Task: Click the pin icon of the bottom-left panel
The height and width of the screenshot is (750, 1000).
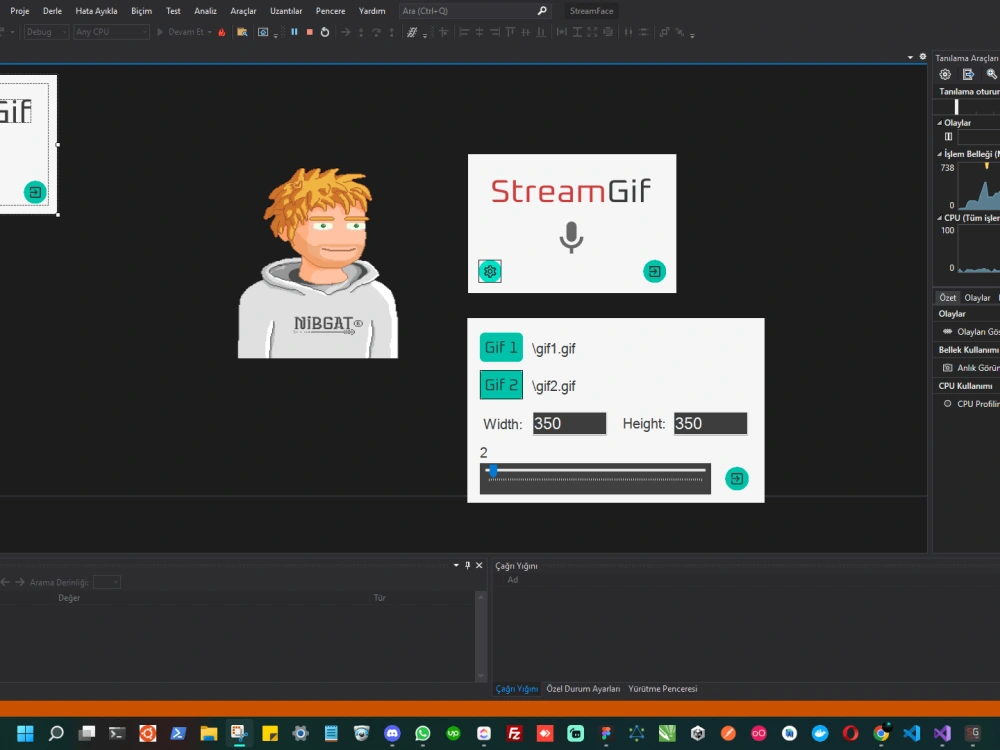Action: pyautogui.click(x=467, y=565)
